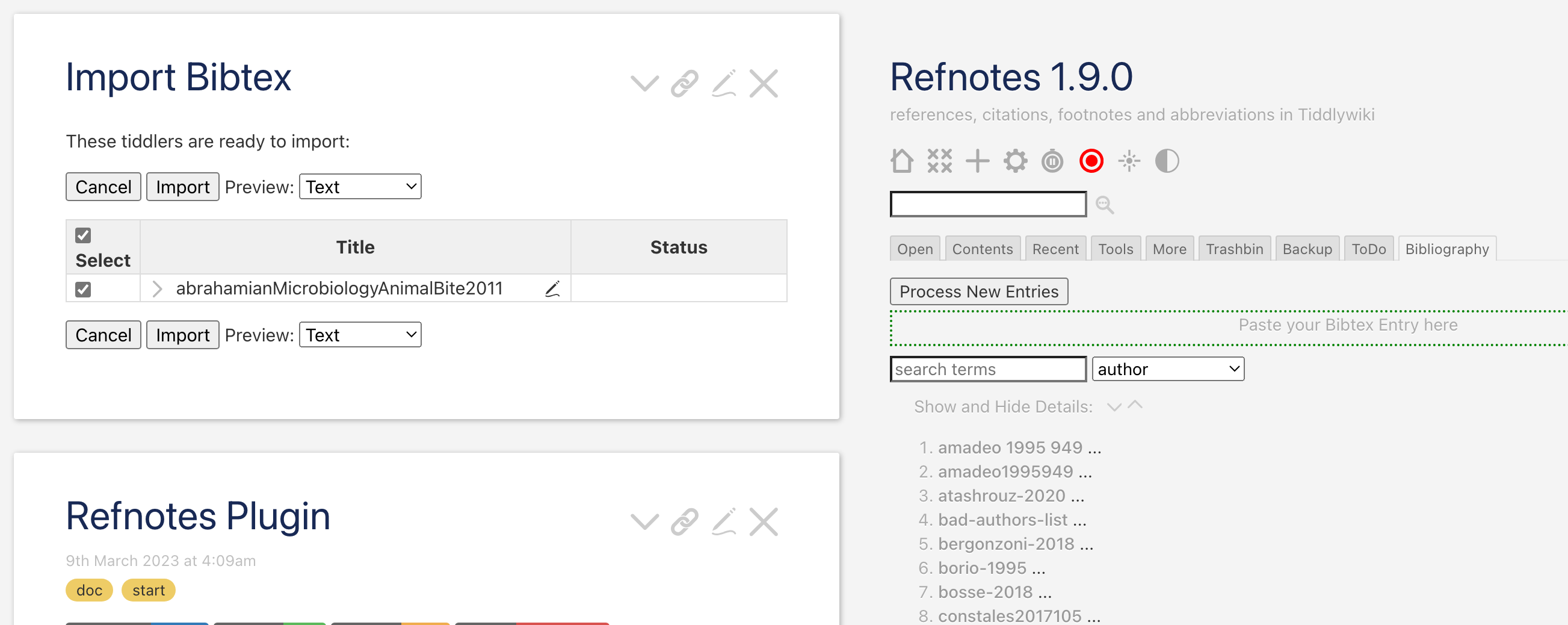
Task: Create a new tiddler with plus icon
Action: 978,161
